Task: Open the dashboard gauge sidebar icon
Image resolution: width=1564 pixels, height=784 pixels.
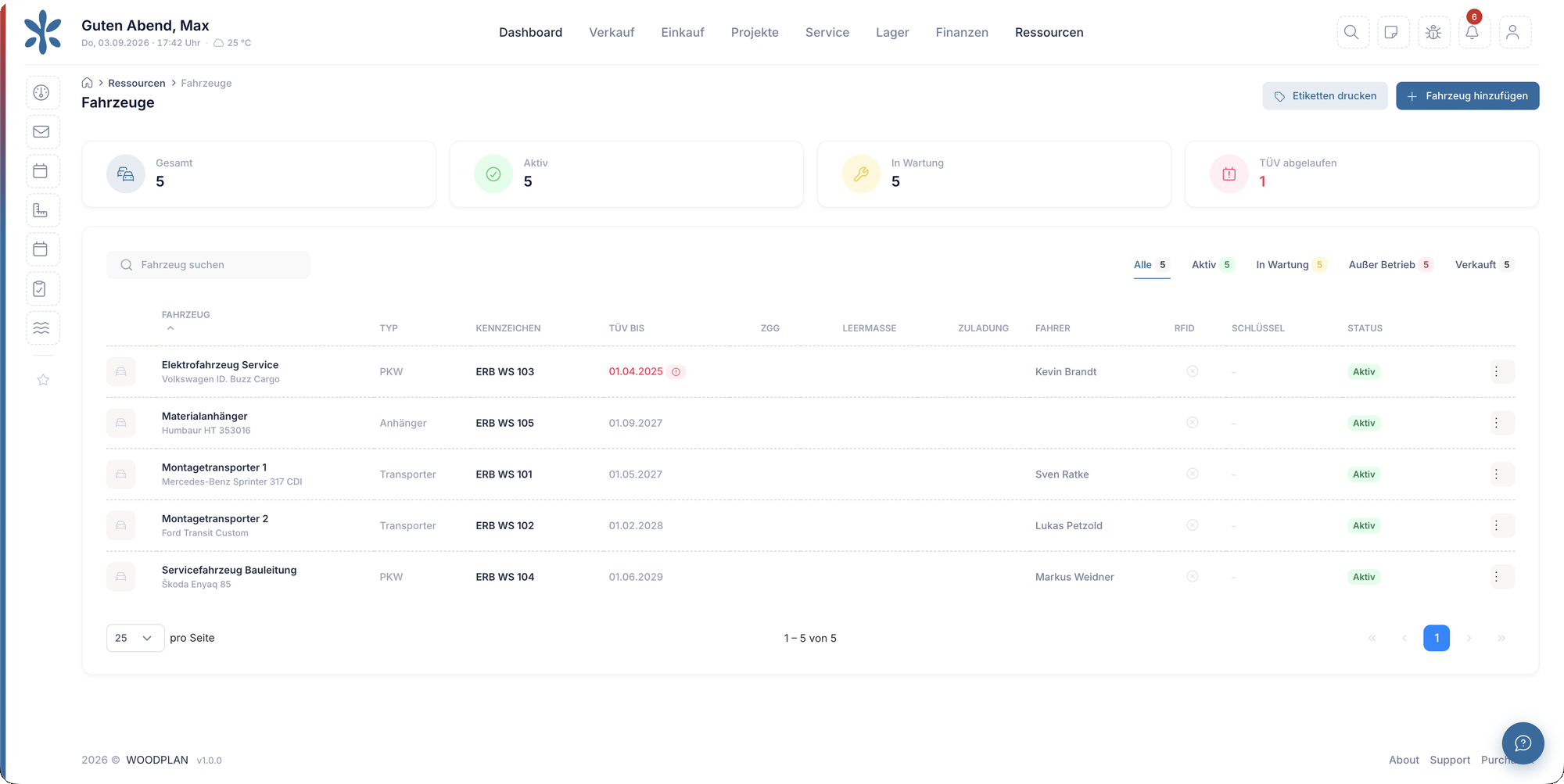Action: 42,93
